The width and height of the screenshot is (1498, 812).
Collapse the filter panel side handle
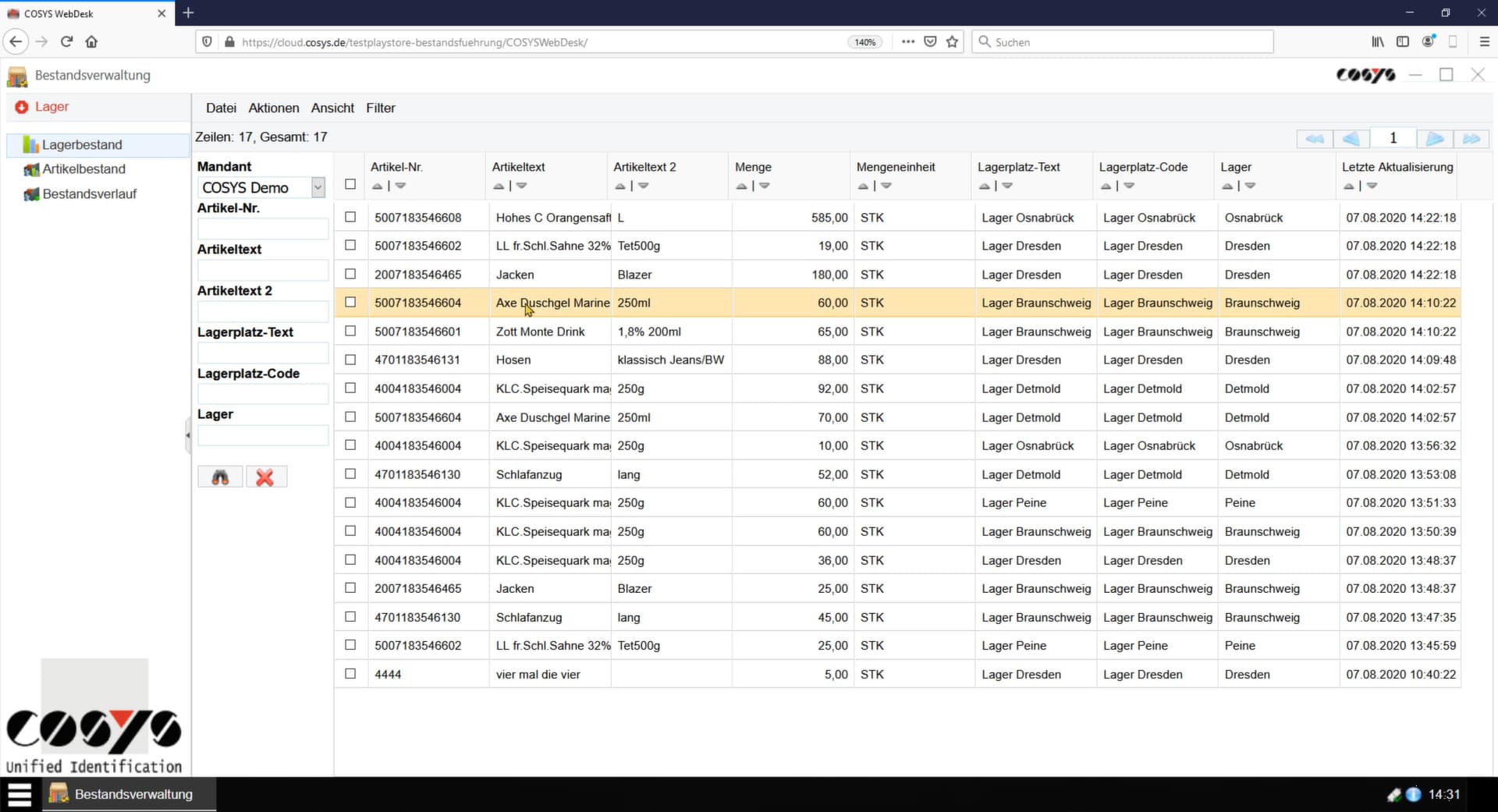188,435
